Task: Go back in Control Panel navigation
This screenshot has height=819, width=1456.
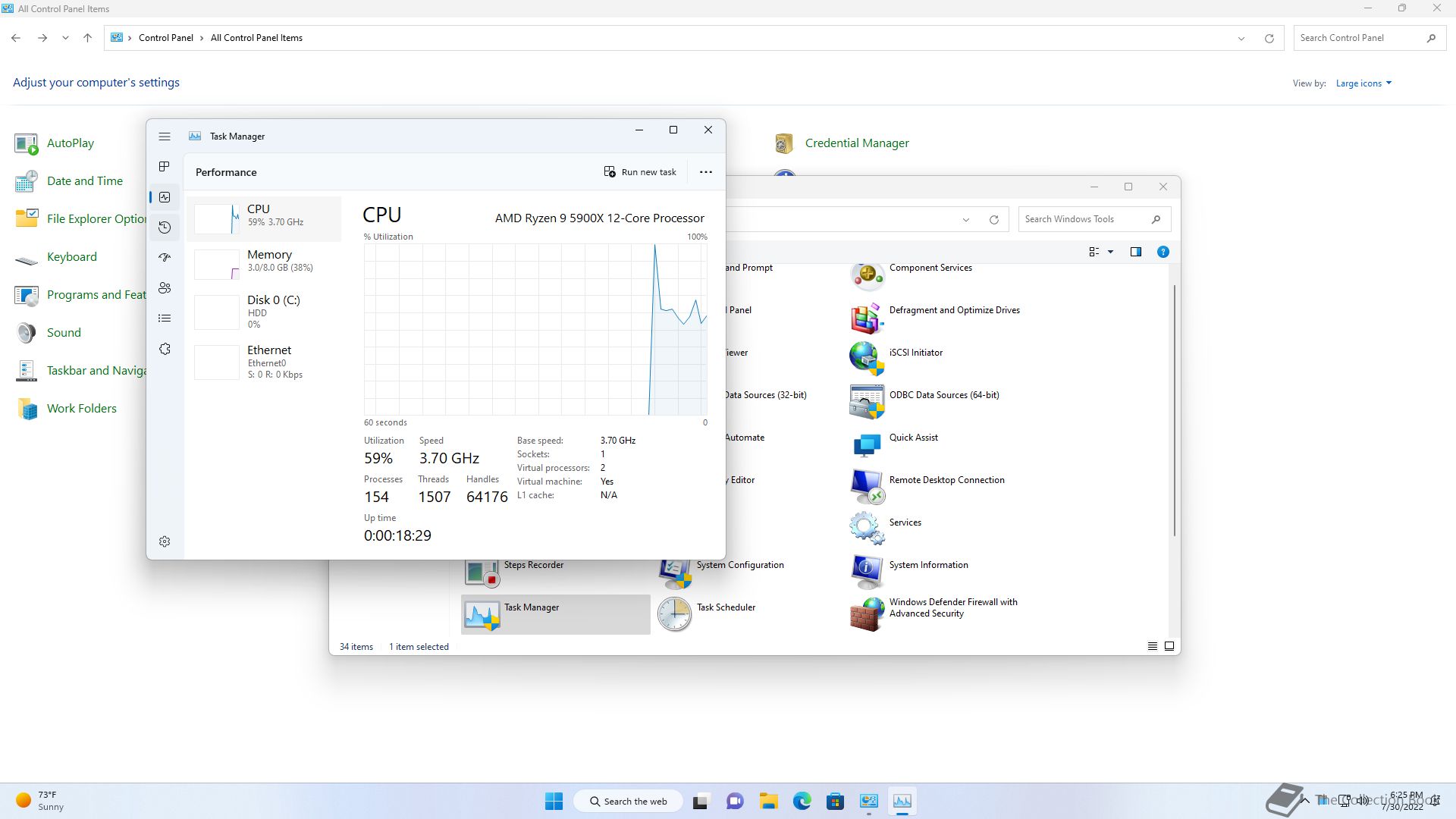Action: [x=16, y=38]
